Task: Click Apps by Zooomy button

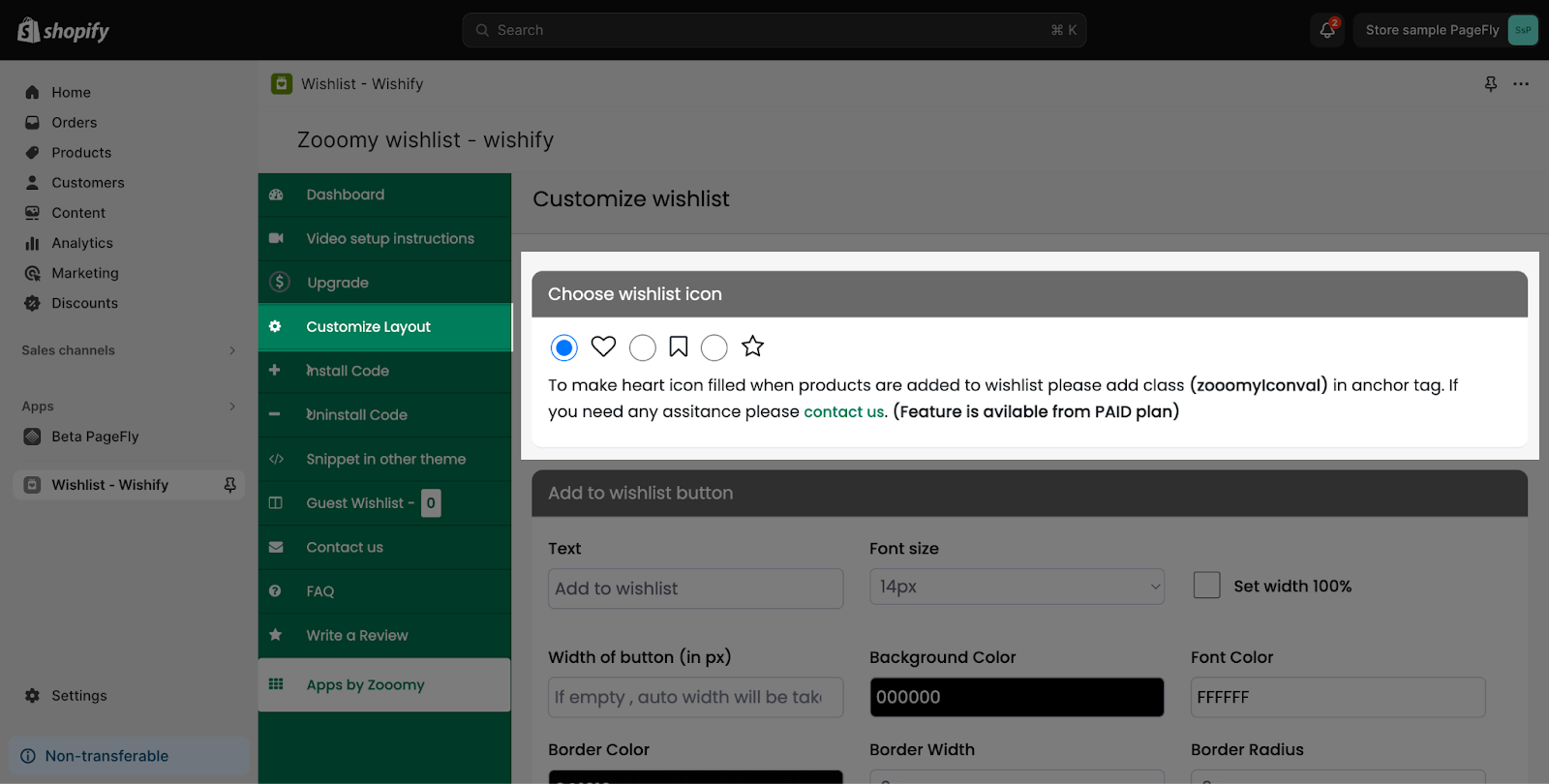Action: tap(384, 685)
